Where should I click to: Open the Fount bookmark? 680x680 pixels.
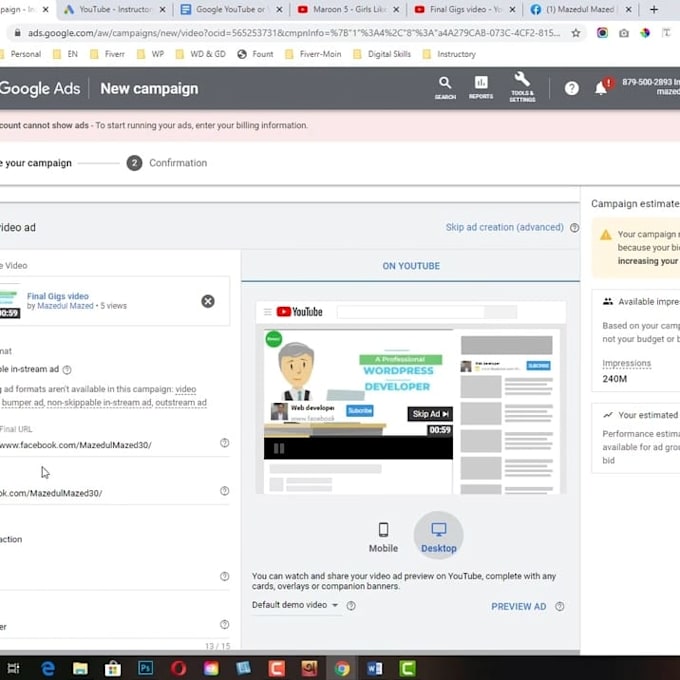pos(255,54)
